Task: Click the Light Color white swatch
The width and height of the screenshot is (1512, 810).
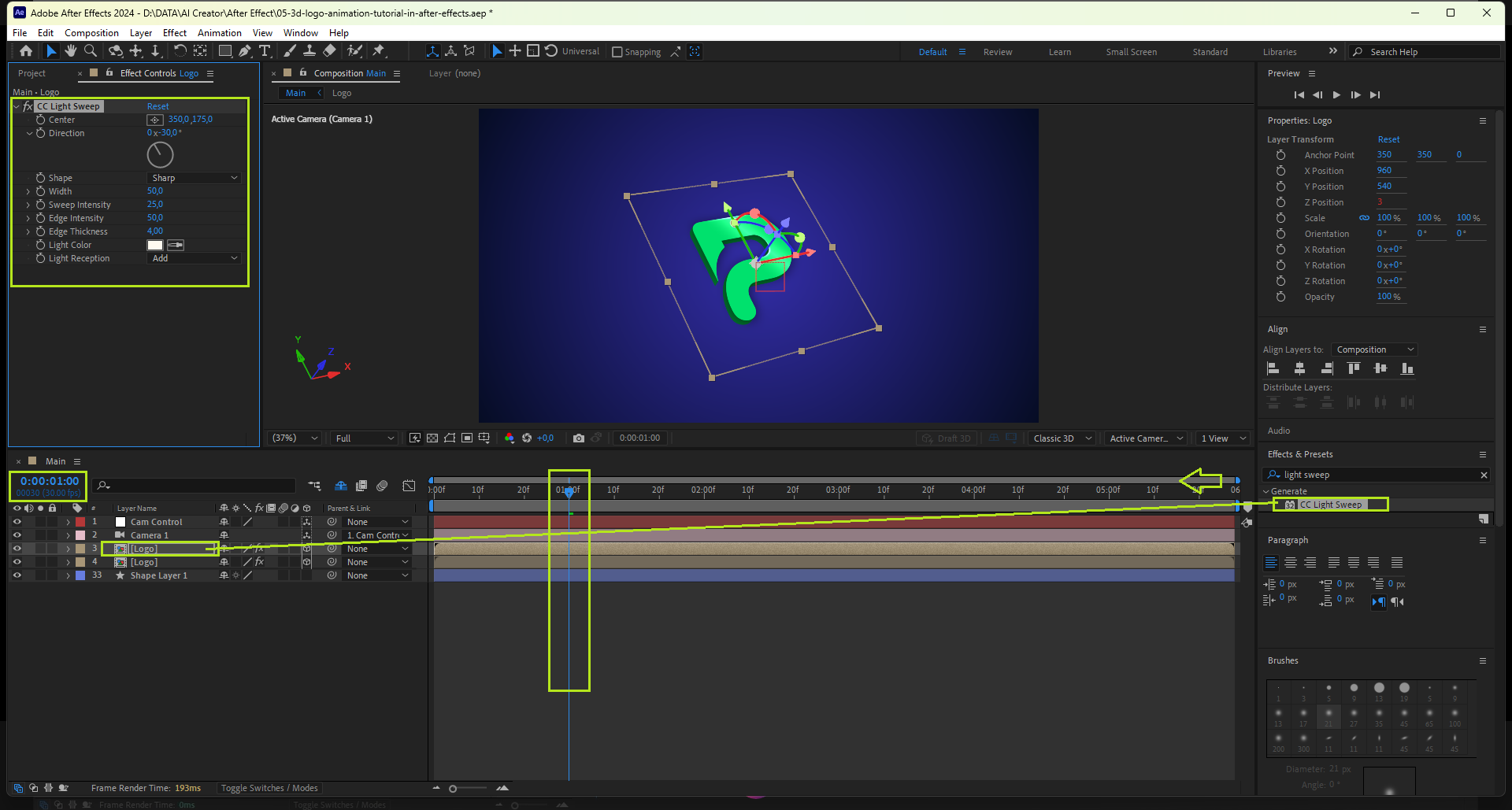Action: [155, 245]
